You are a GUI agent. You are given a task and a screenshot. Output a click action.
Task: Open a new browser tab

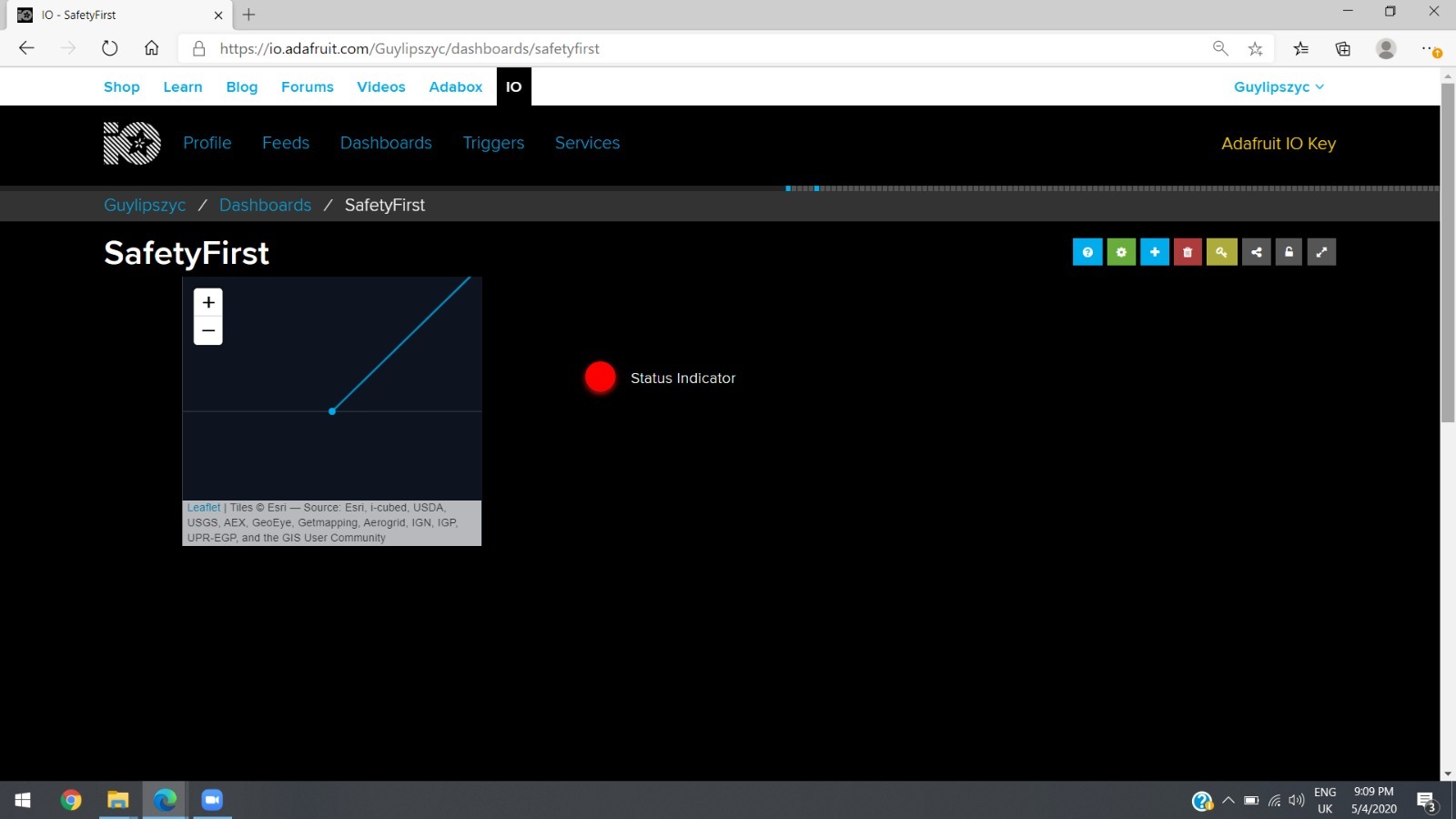248,15
